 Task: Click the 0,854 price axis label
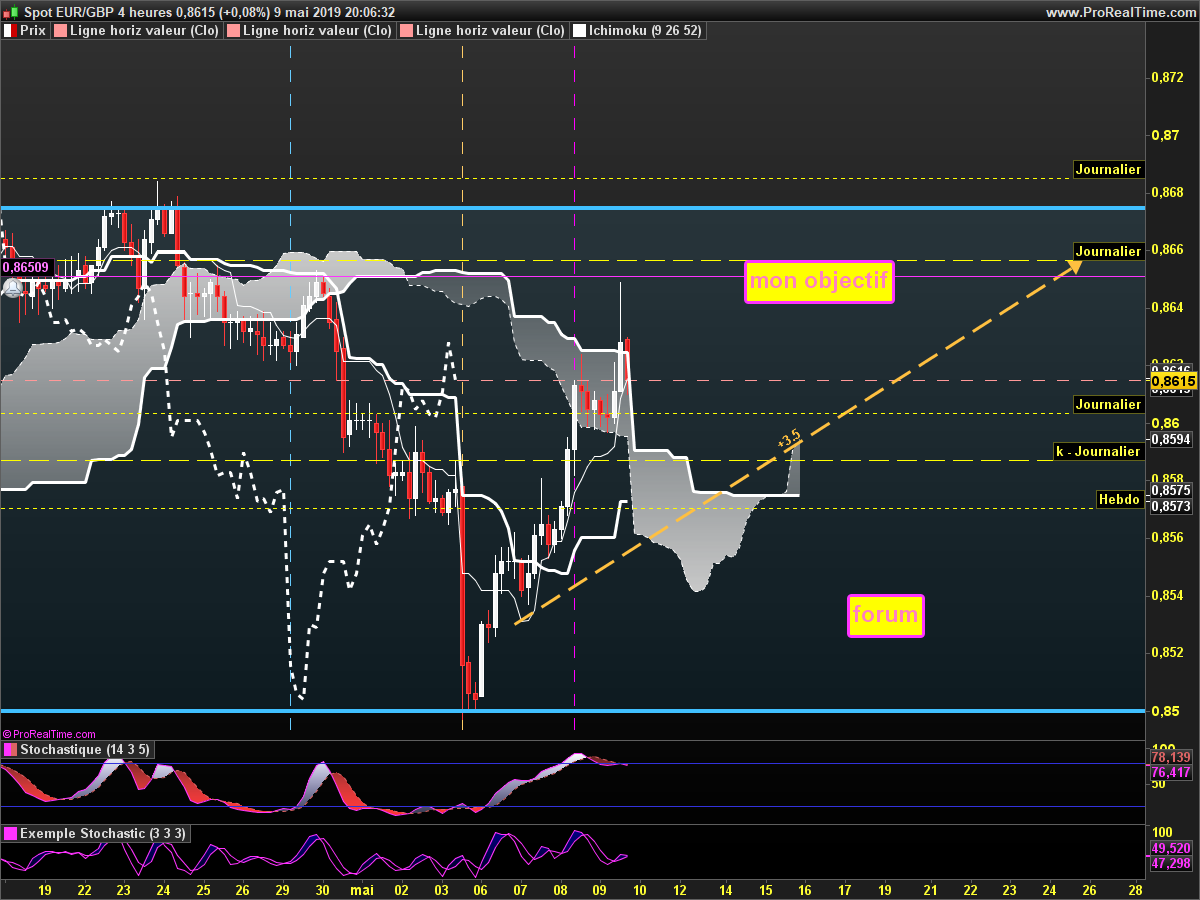[1168, 596]
